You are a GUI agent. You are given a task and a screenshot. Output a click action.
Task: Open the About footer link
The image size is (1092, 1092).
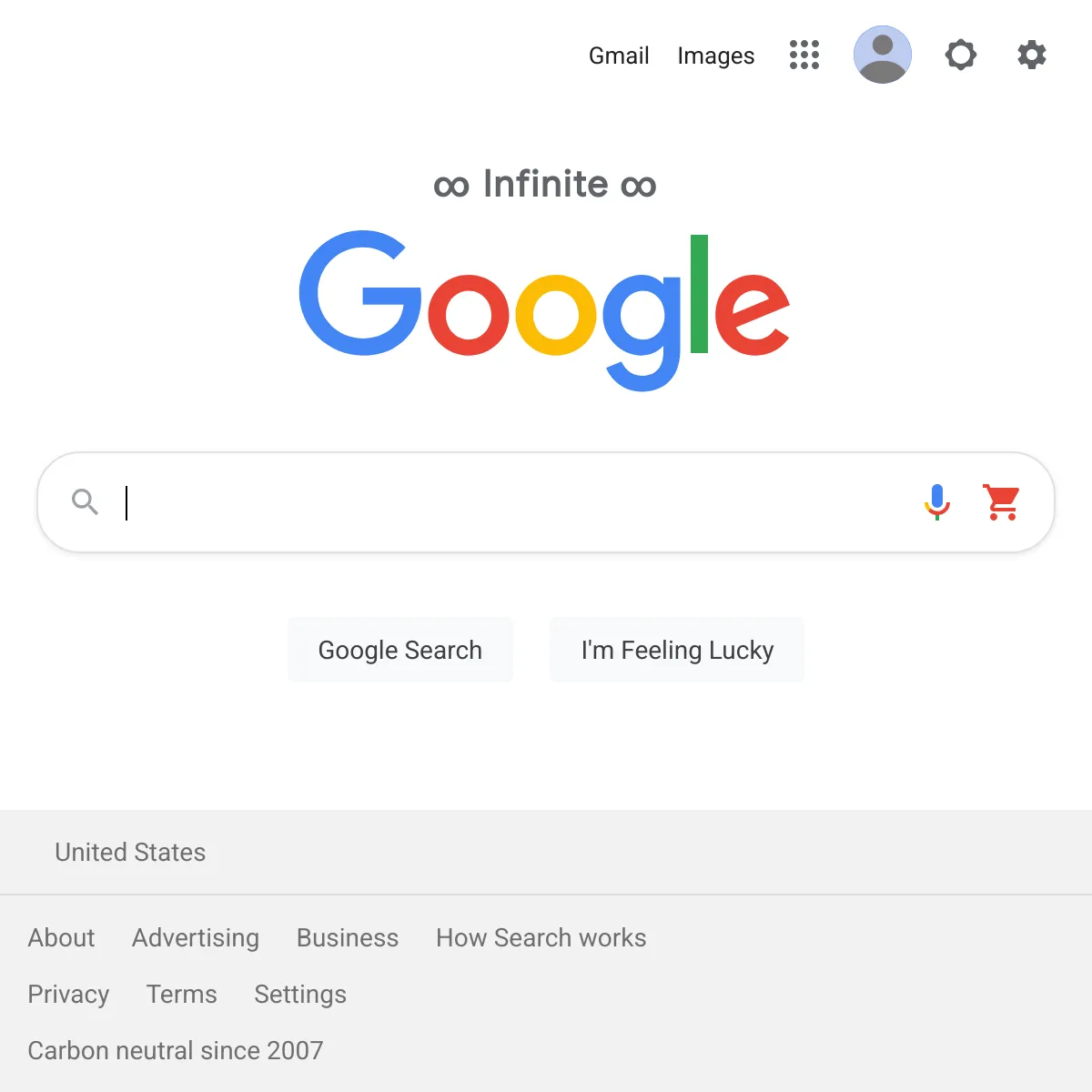61,937
